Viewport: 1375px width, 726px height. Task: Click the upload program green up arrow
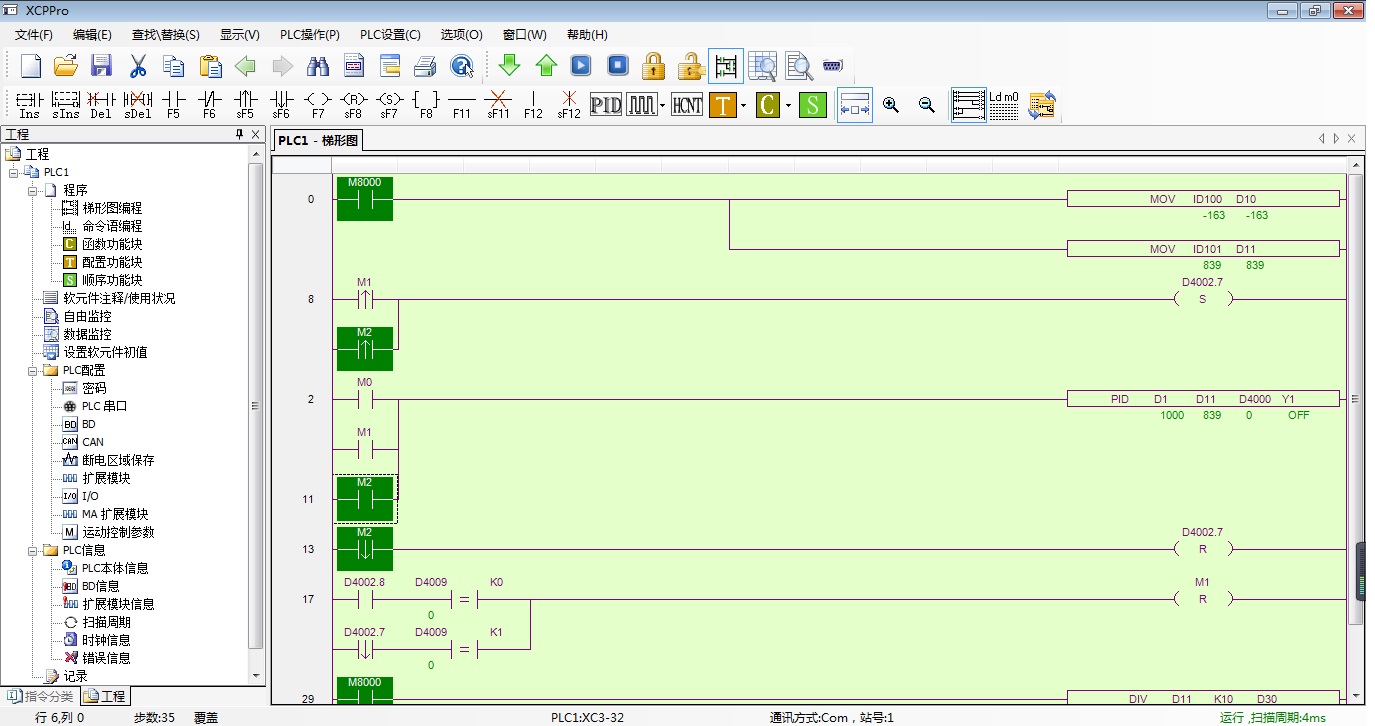tap(546, 66)
